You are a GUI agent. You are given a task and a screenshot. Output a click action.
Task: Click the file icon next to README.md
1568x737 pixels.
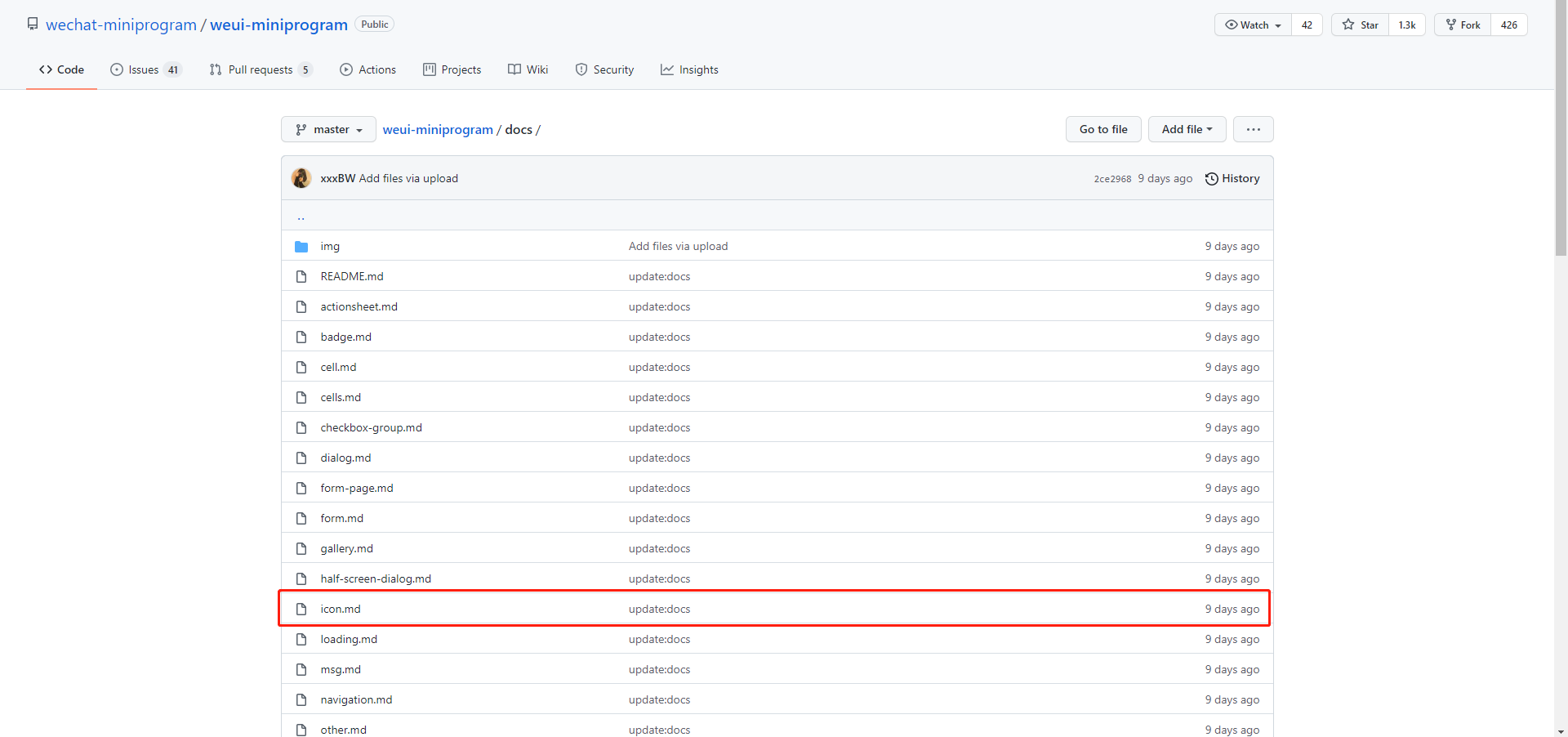[301, 276]
